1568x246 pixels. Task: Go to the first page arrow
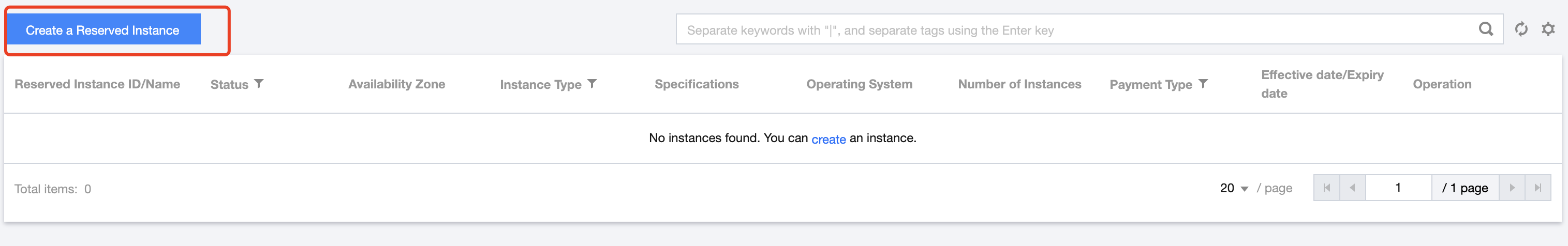point(1326,188)
